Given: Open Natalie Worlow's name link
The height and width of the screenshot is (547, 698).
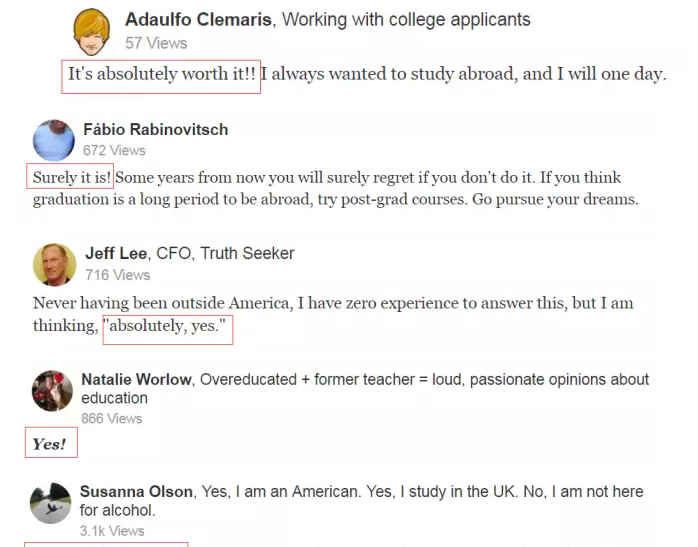Looking at the screenshot, I should pos(136,379).
